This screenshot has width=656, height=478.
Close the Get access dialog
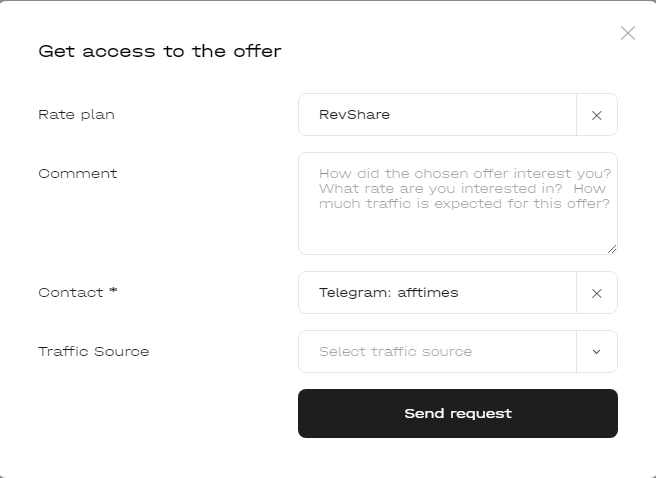[628, 33]
